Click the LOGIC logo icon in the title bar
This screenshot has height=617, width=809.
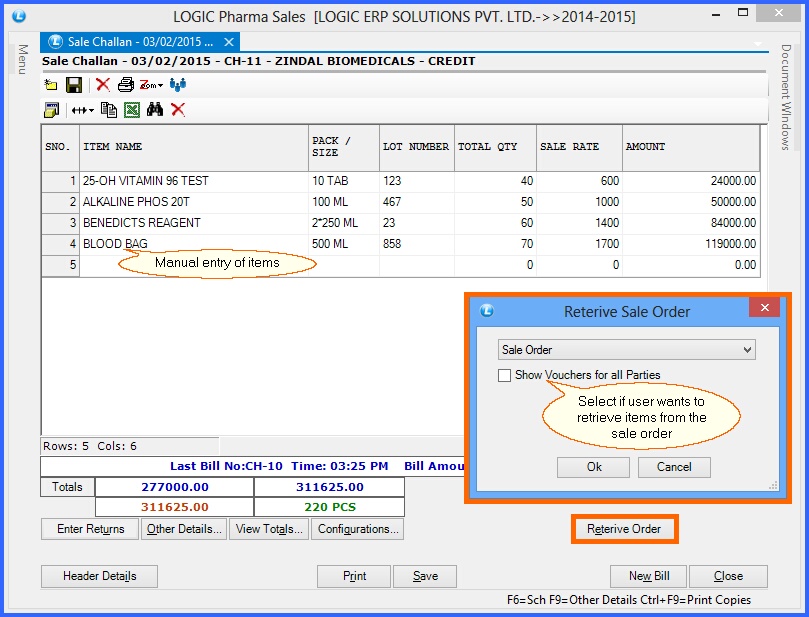[x=19, y=16]
